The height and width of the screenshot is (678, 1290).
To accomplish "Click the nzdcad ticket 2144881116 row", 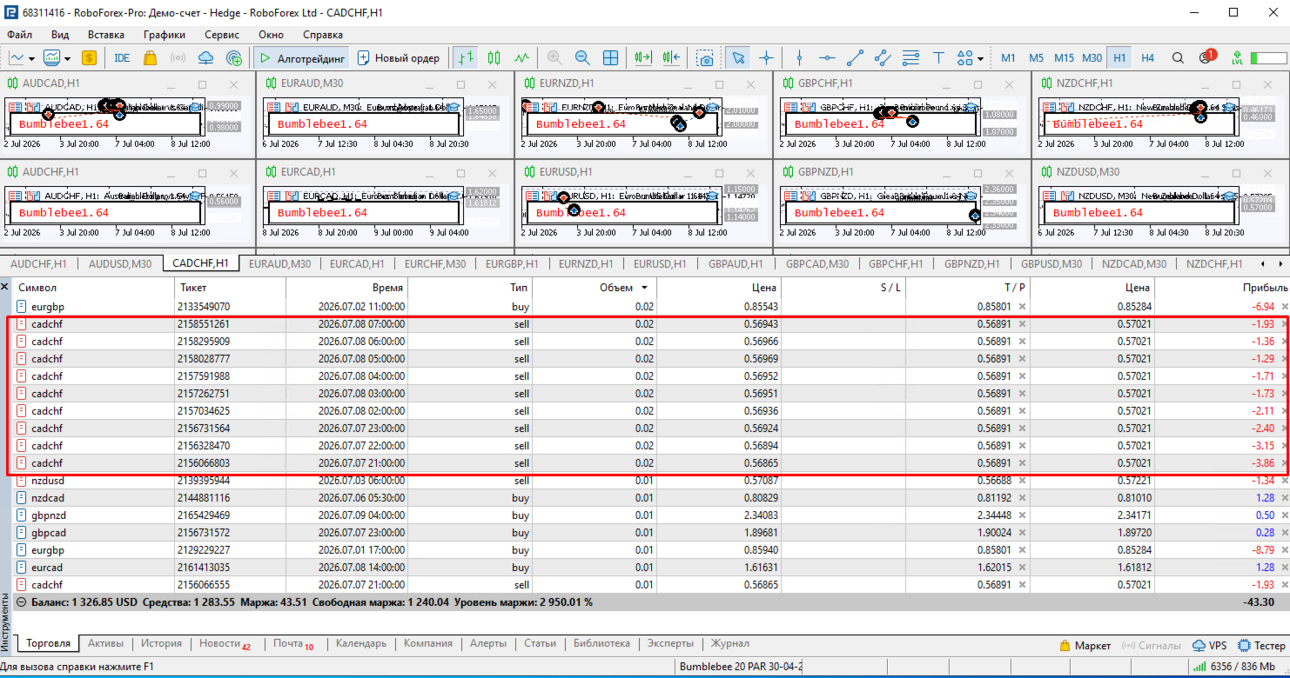I will point(650,498).
